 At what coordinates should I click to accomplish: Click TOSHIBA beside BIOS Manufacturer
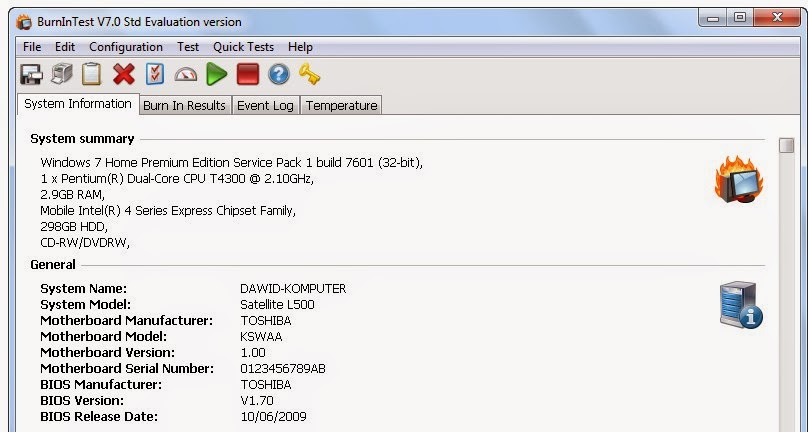(x=266, y=385)
